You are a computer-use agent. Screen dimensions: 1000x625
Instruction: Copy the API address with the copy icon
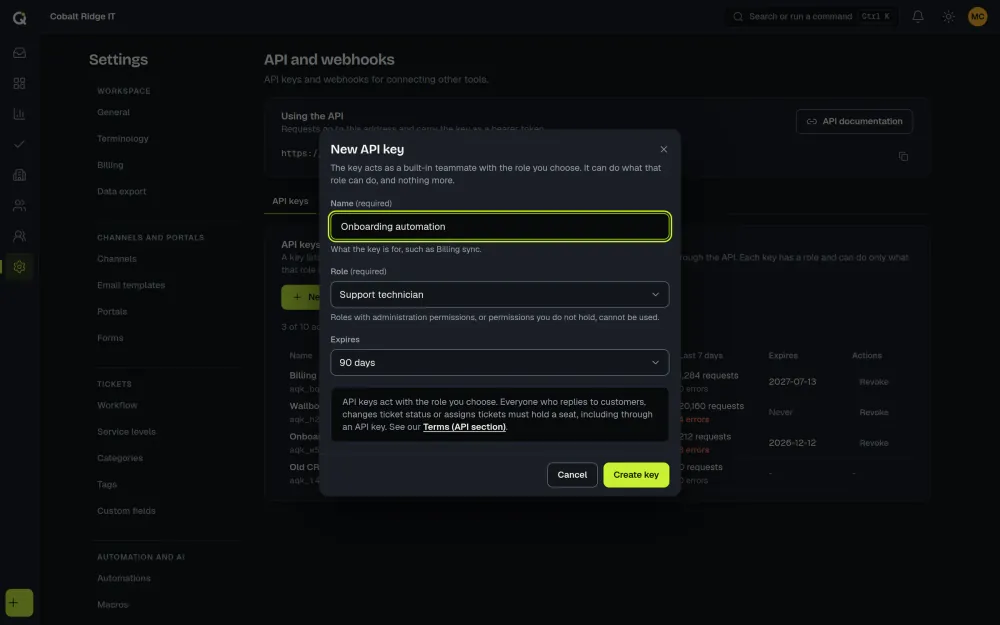(x=903, y=156)
